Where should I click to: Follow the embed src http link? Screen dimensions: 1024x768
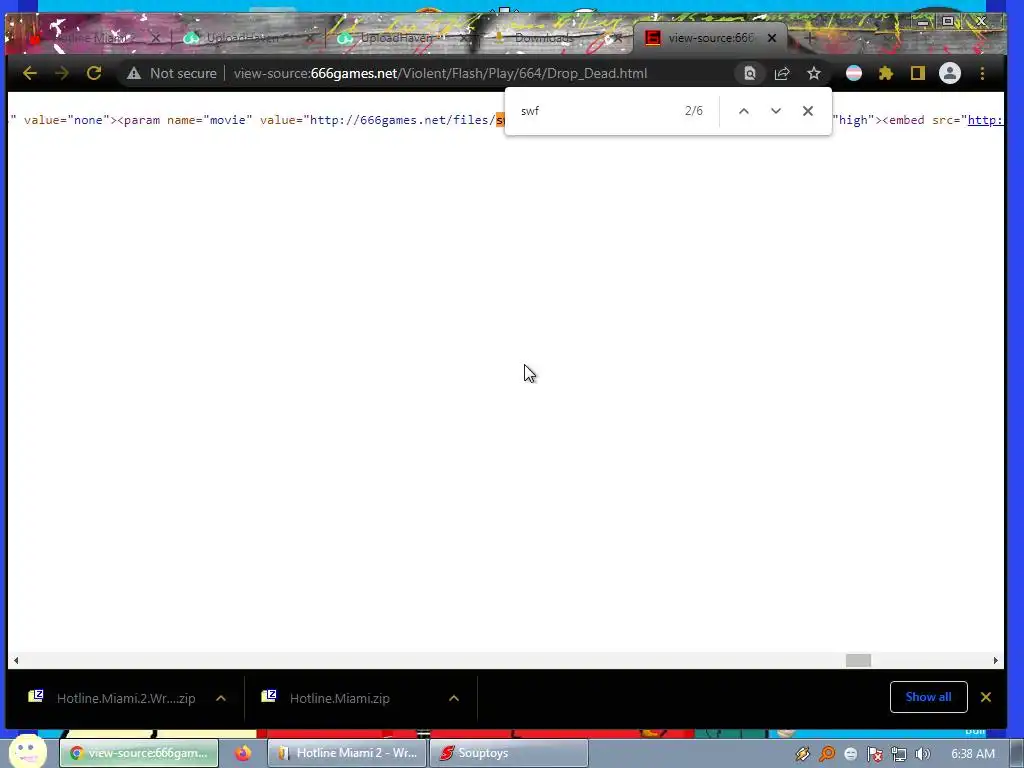(x=985, y=120)
